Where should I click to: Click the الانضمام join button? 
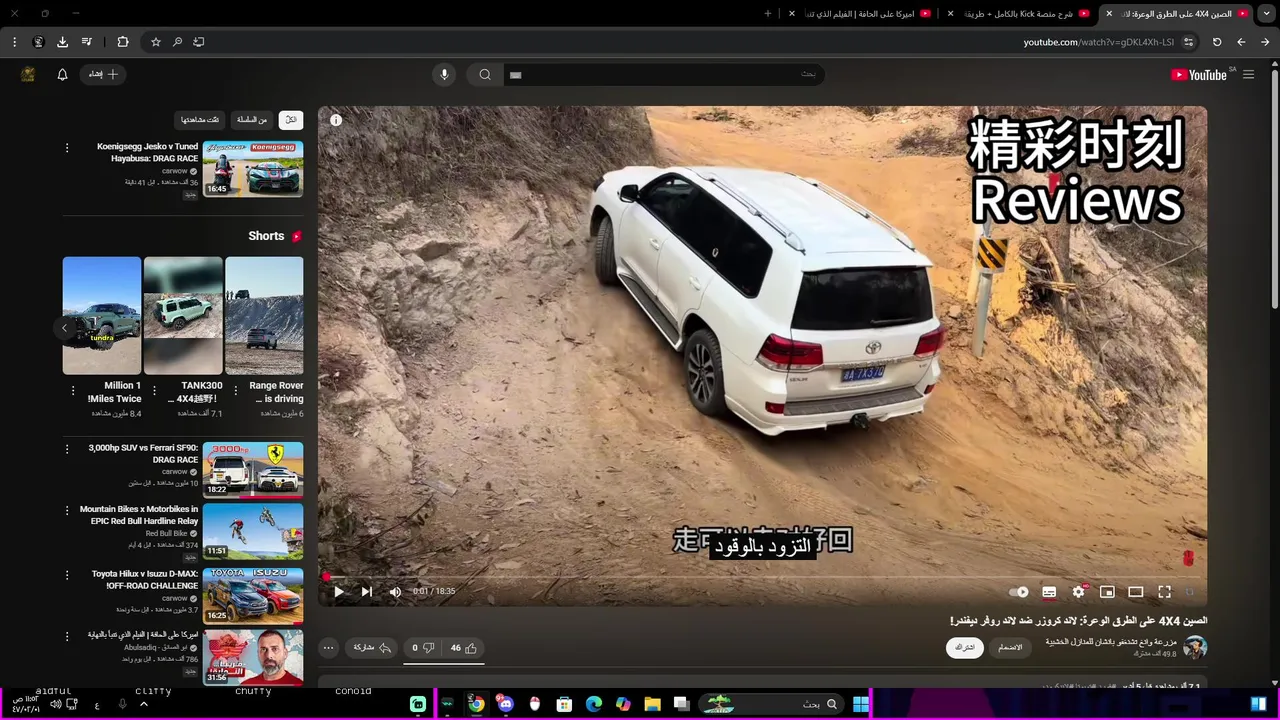pos(1011,648)
